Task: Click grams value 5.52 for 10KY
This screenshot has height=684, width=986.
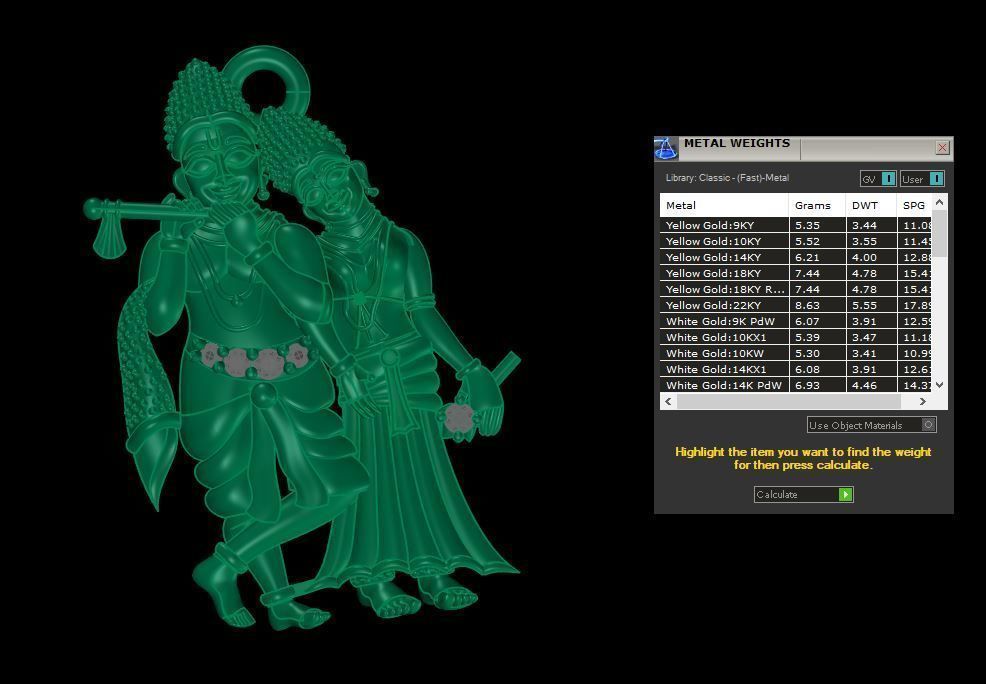Action: [x=807, y=241]
